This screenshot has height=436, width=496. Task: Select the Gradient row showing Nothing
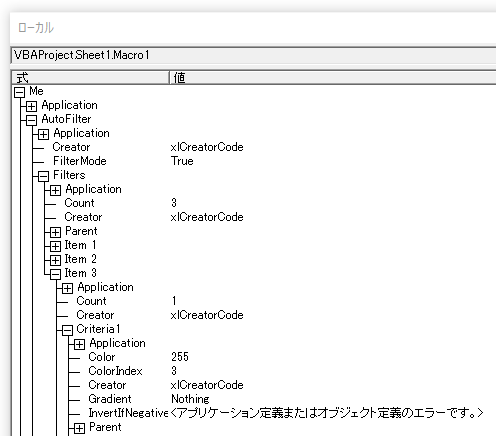(253, 399)
